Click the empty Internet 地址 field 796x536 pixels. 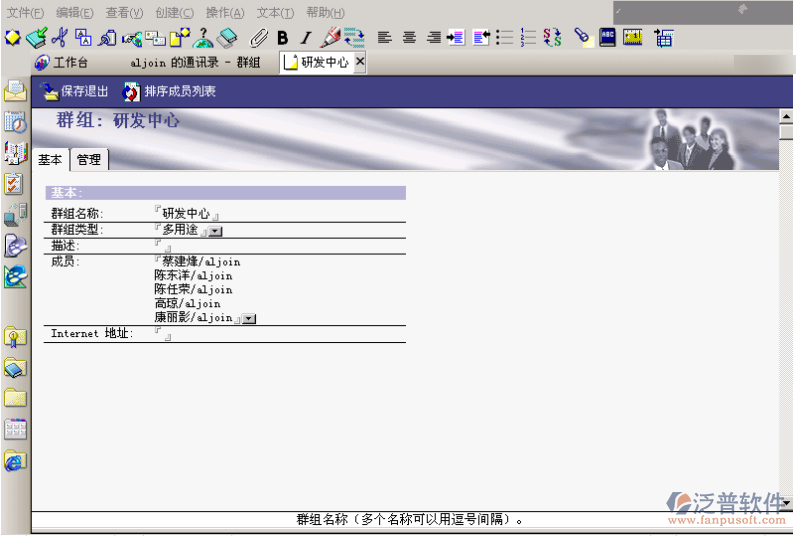click(163, 333)
